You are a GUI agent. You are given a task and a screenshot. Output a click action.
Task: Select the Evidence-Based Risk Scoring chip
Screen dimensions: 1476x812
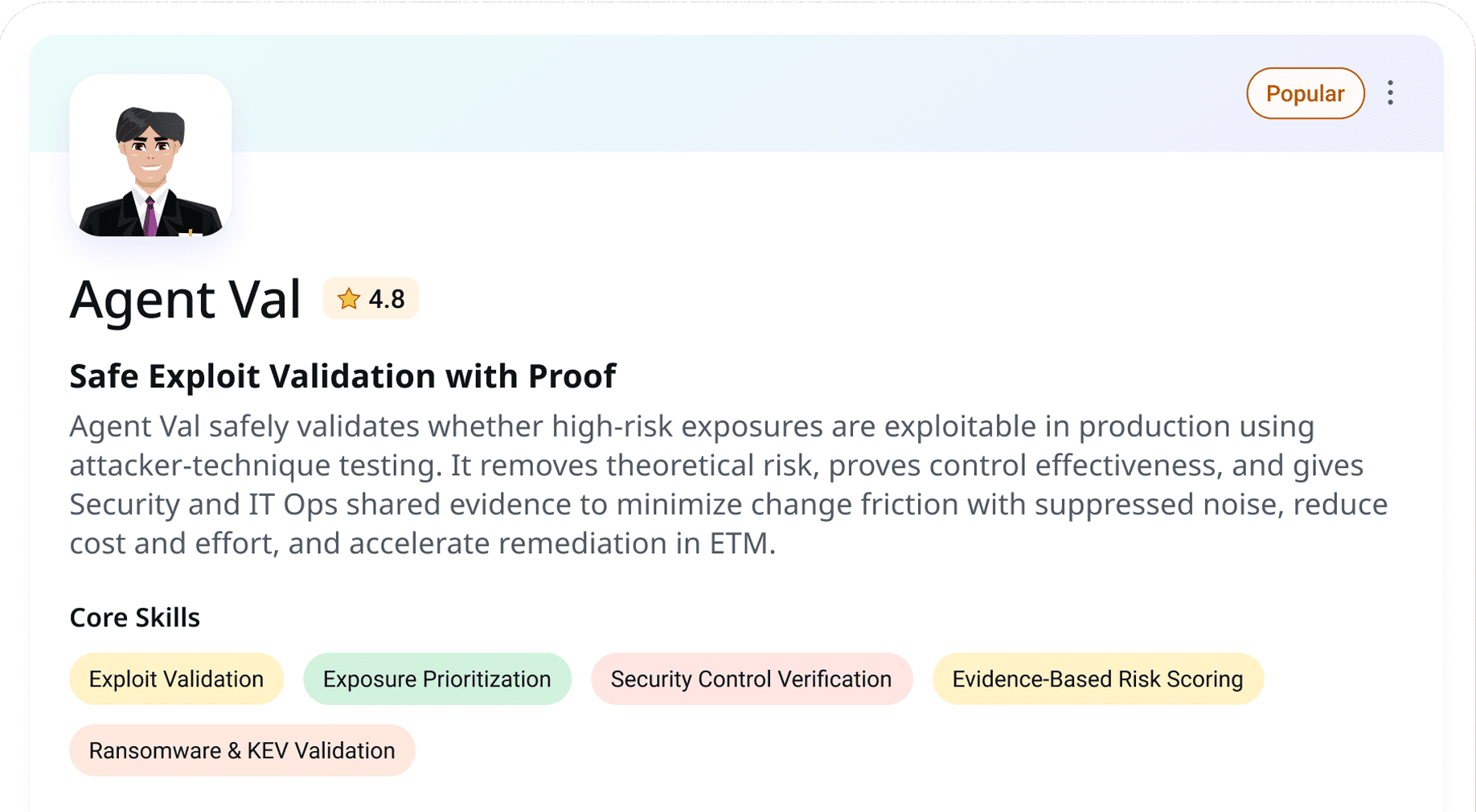click(1097, 679)
